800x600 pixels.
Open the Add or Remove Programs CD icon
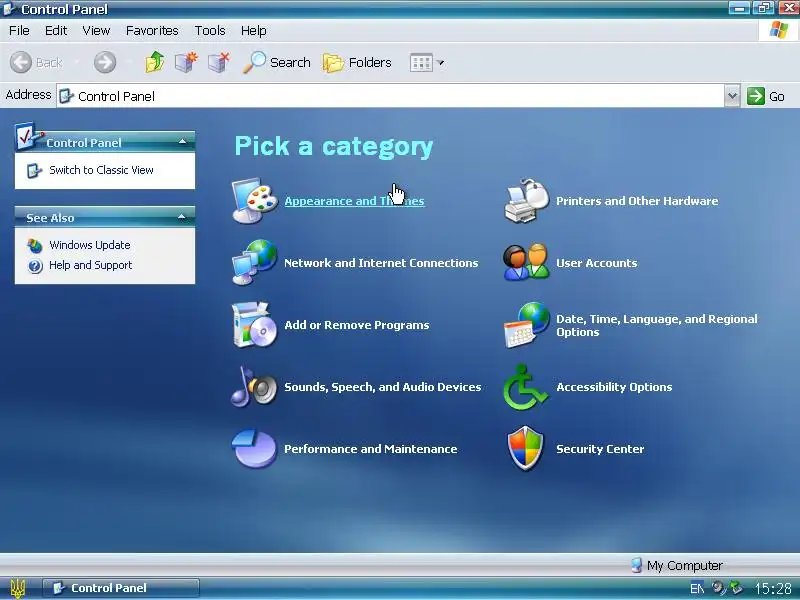click(x=254, y=324)
